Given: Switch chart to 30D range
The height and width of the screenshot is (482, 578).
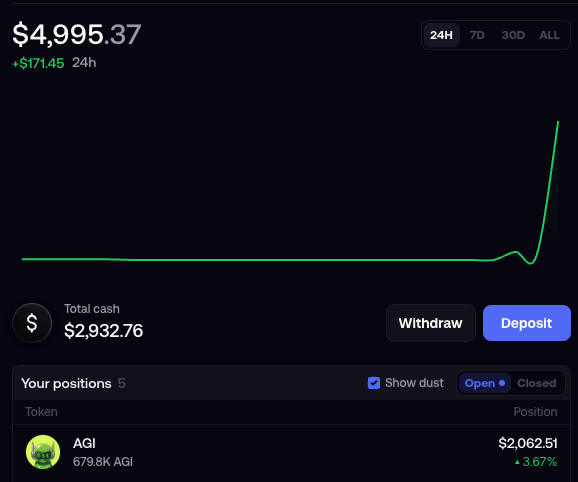Looking at the screenshot, I should coord(513,35).
